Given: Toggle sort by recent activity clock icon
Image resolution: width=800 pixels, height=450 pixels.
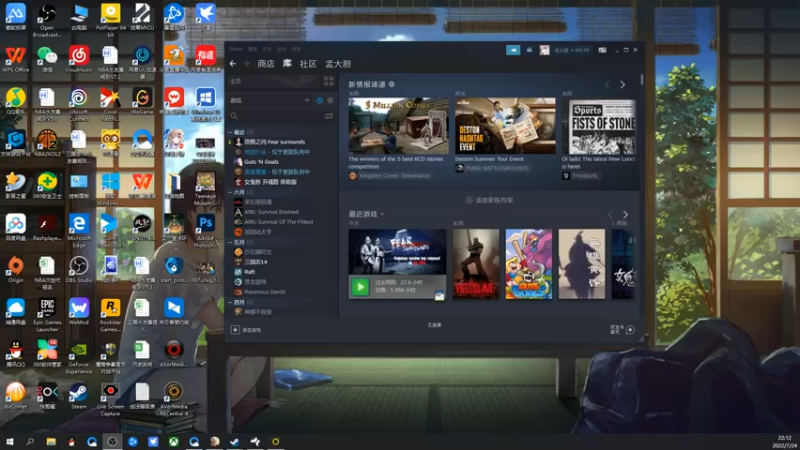Looking at the screenshot, I should click(319, 101).
